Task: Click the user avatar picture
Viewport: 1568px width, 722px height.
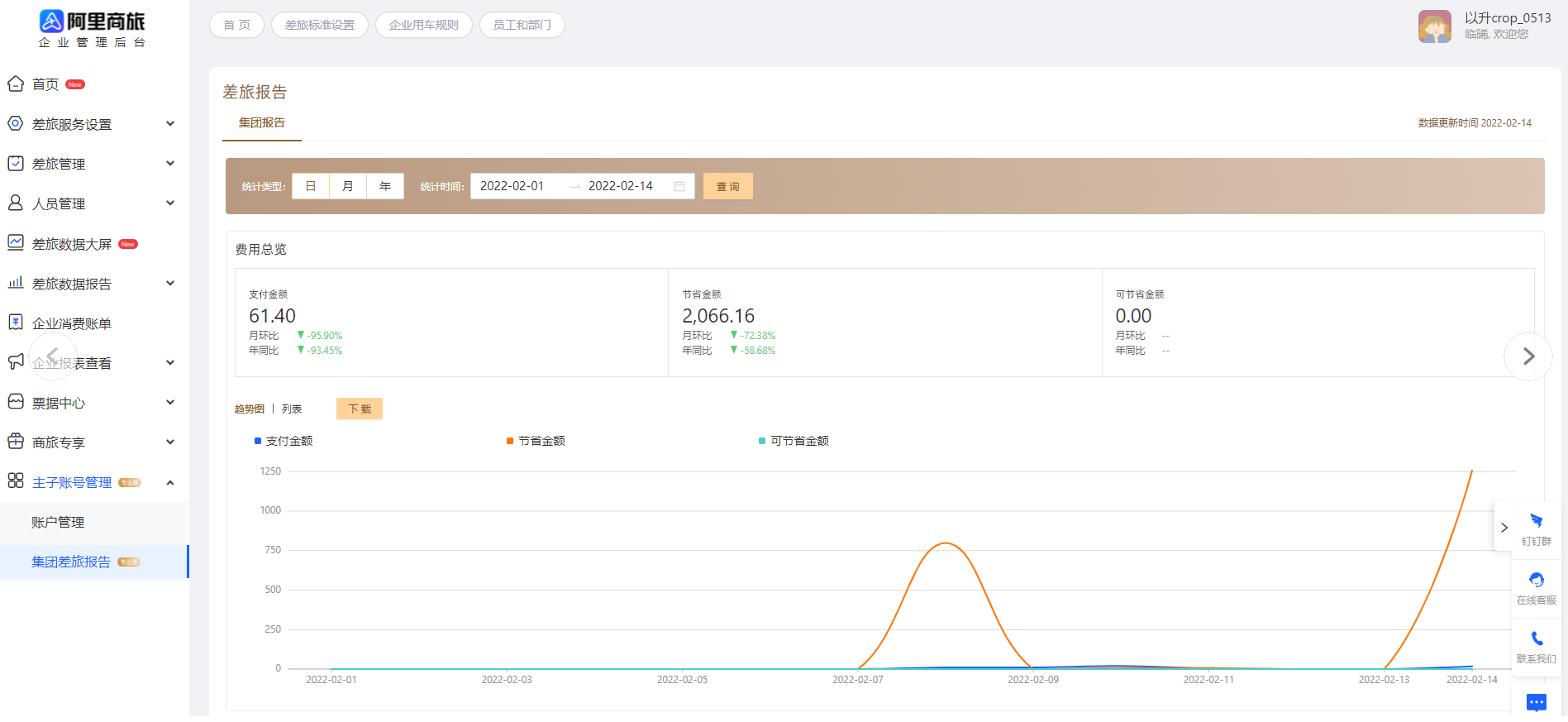Action: [x=1435, y=26]
